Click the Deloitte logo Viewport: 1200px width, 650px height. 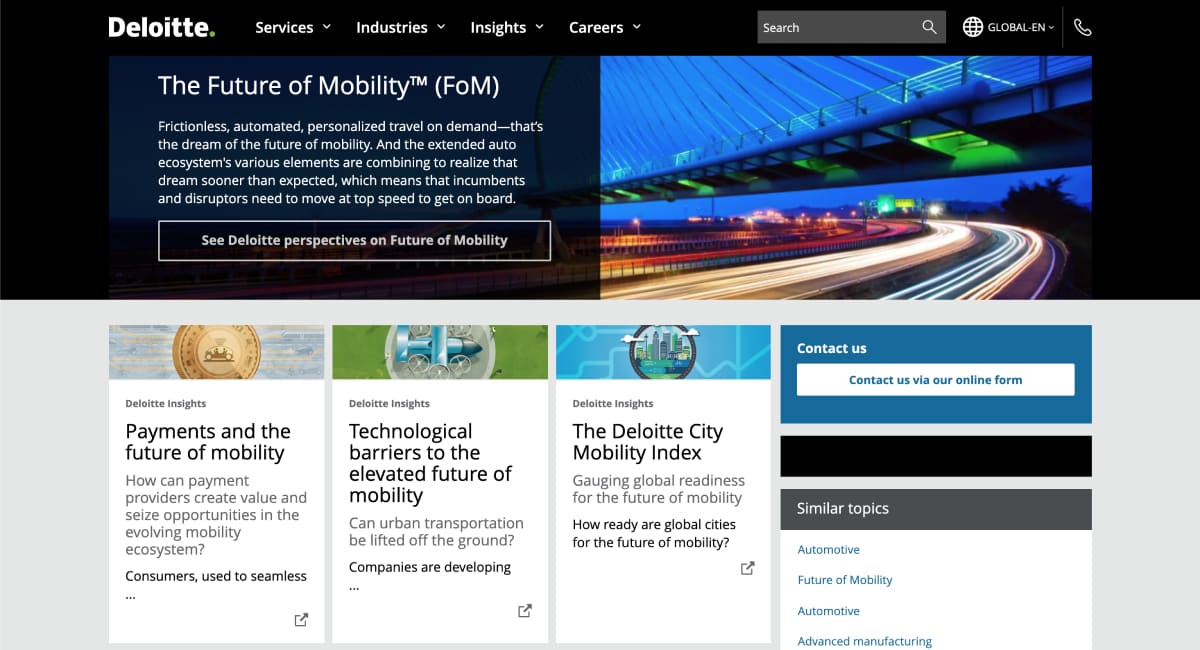coord(161,27)
